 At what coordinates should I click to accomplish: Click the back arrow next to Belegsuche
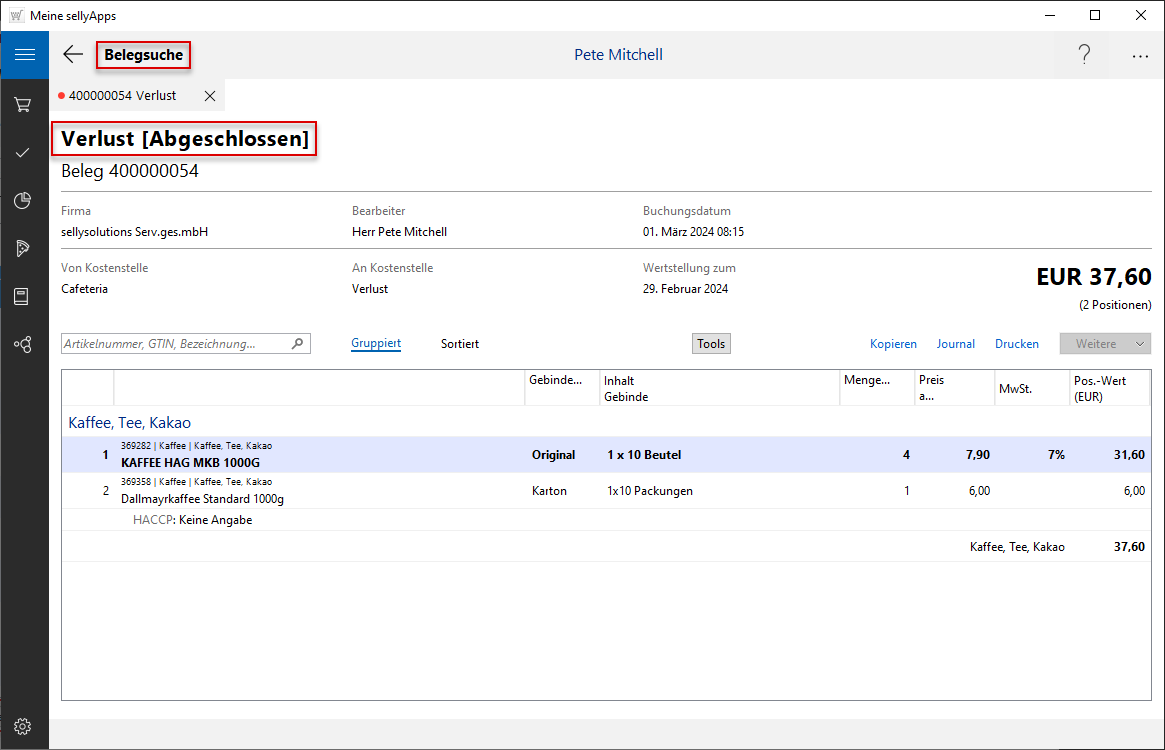point(73,55)
